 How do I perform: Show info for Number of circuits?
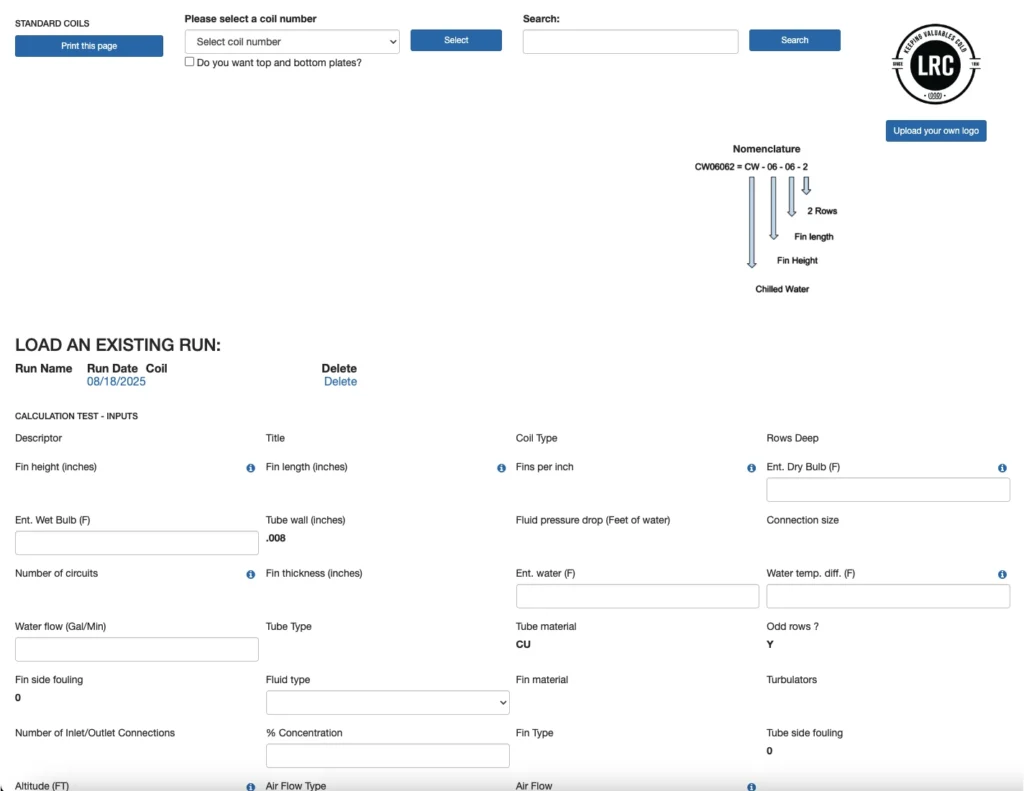250,575
